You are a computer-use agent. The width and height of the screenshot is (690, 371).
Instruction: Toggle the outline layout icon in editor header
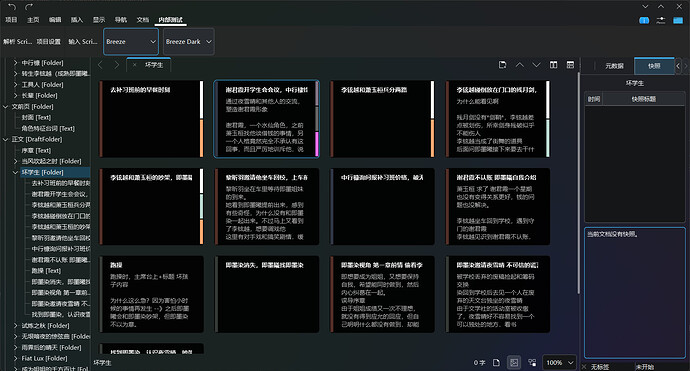point(570,65)
